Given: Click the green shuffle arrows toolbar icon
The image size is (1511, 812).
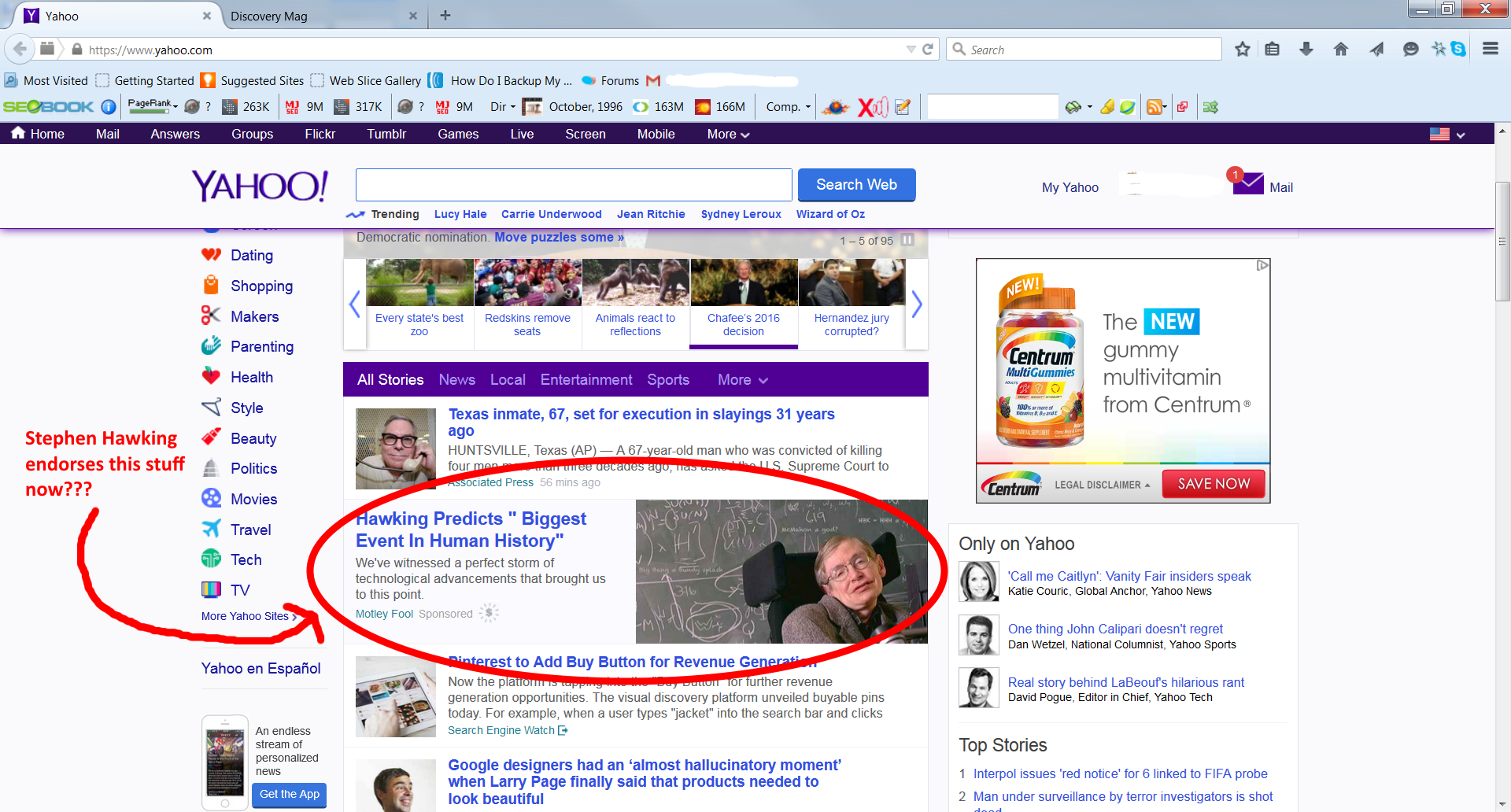Looking at the screenshot, I should tap(1210, 106).
